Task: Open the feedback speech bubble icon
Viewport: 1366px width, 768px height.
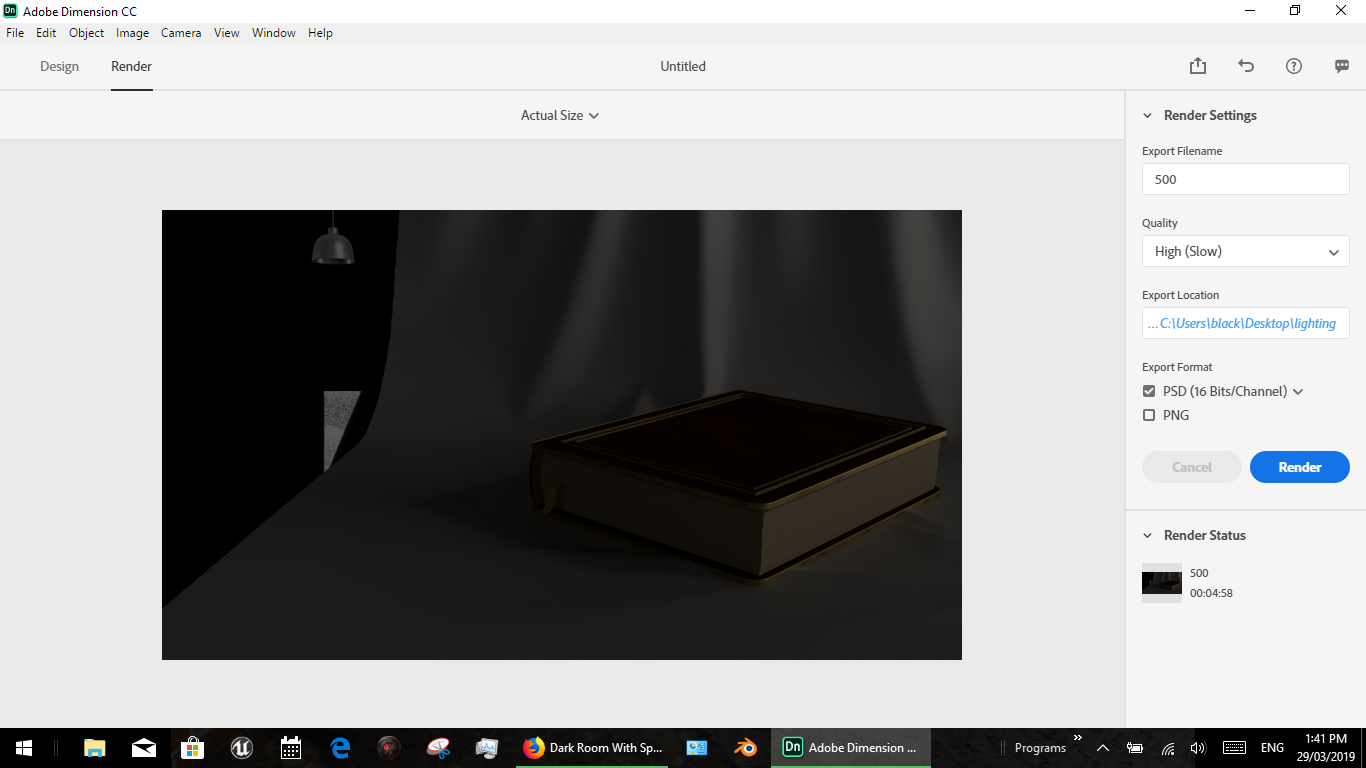Action: pos(1342,66)
